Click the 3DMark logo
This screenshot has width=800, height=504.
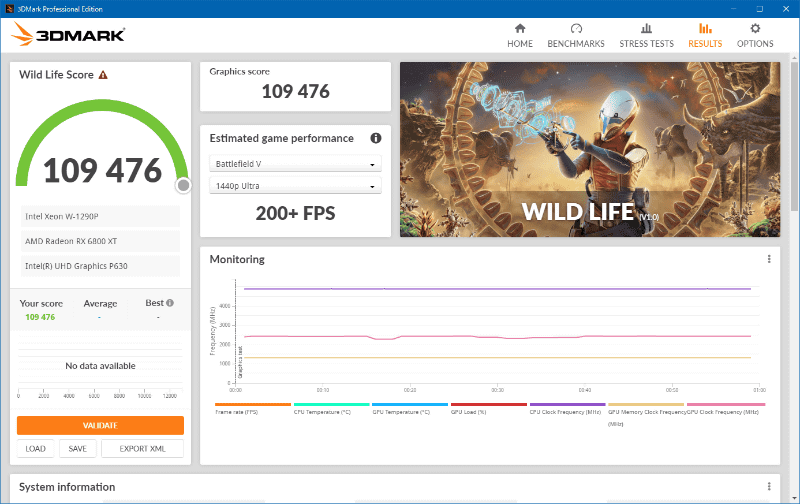click(68, 34)
